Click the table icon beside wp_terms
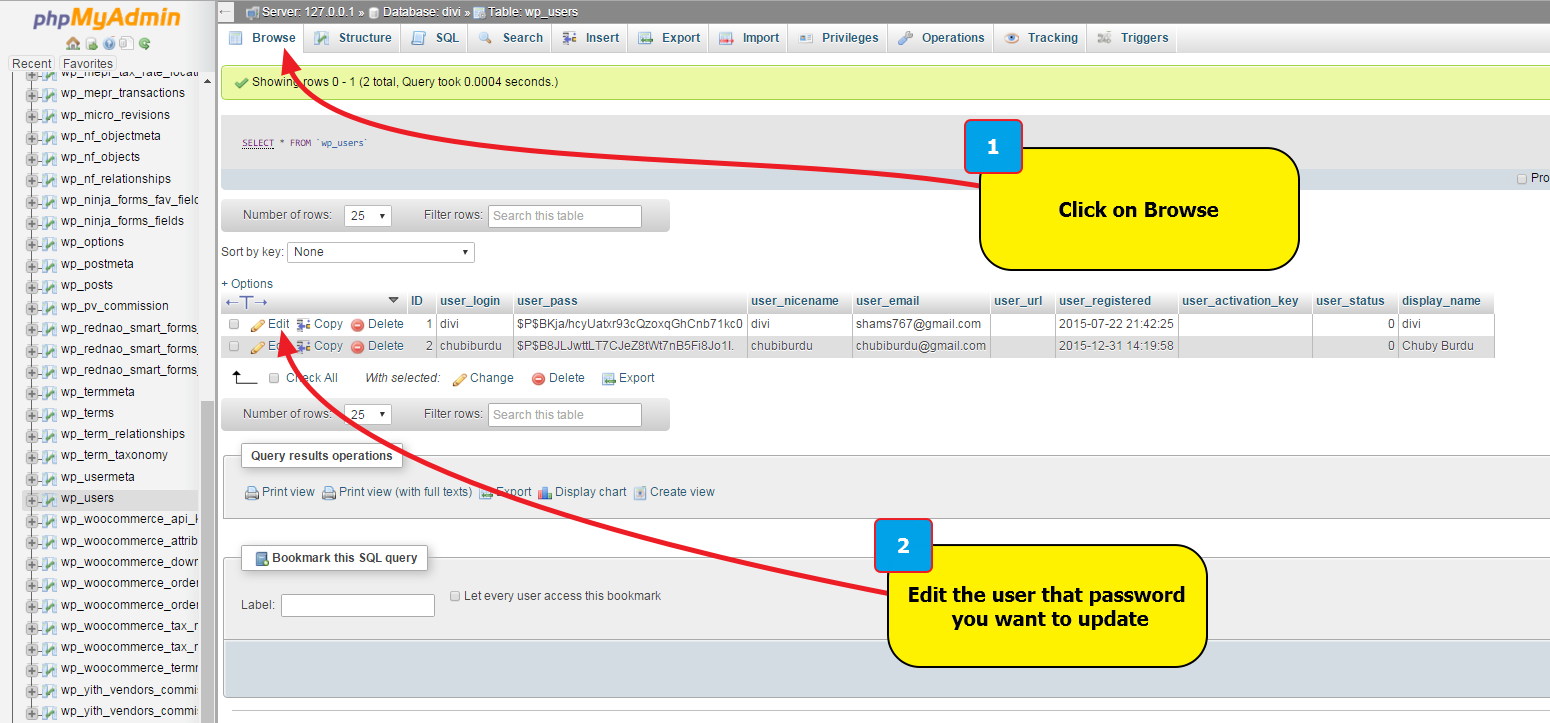The image size is (1550, 723). (x=49, y=414)
